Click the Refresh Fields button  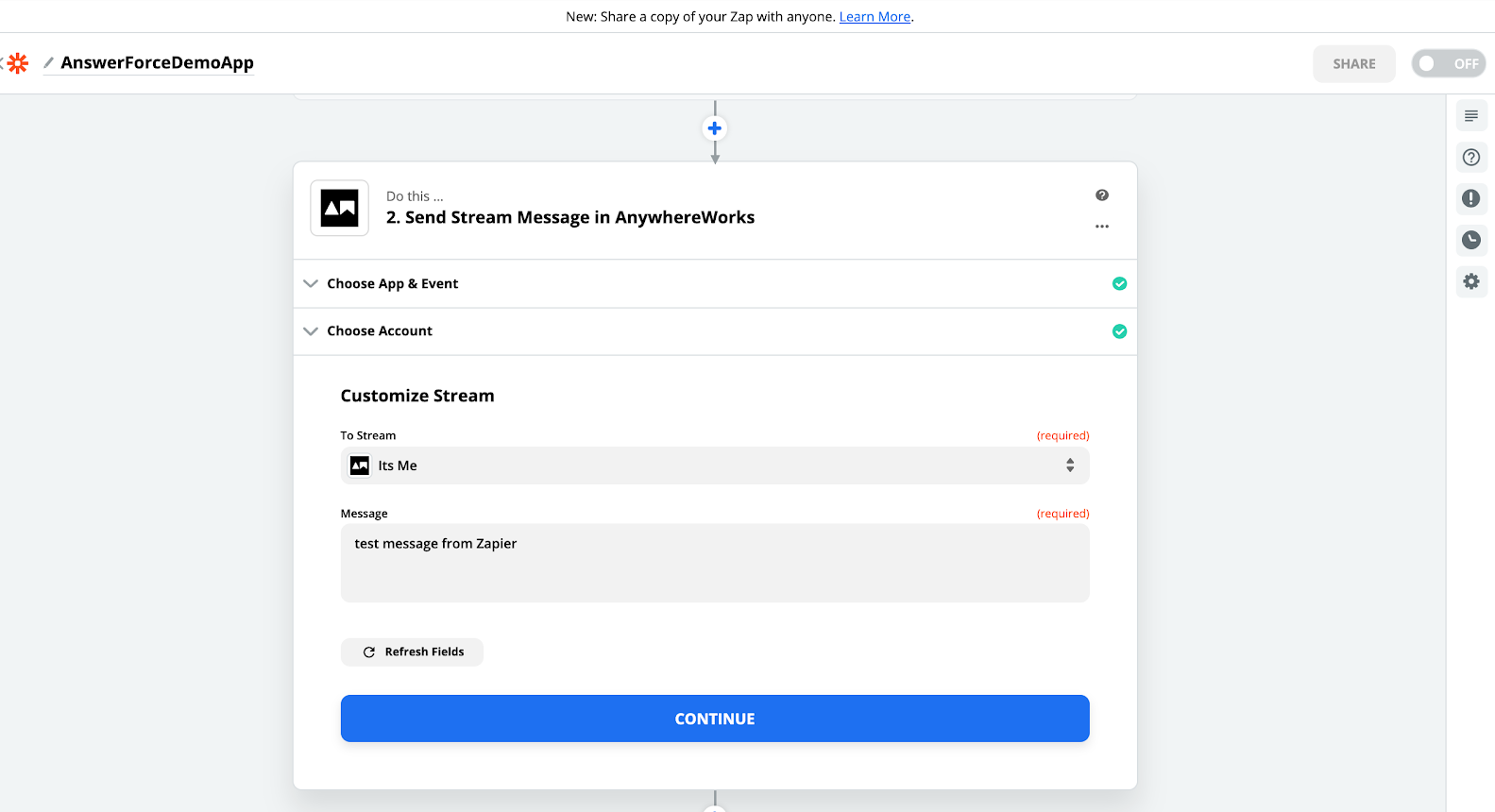tap(412, 652)
